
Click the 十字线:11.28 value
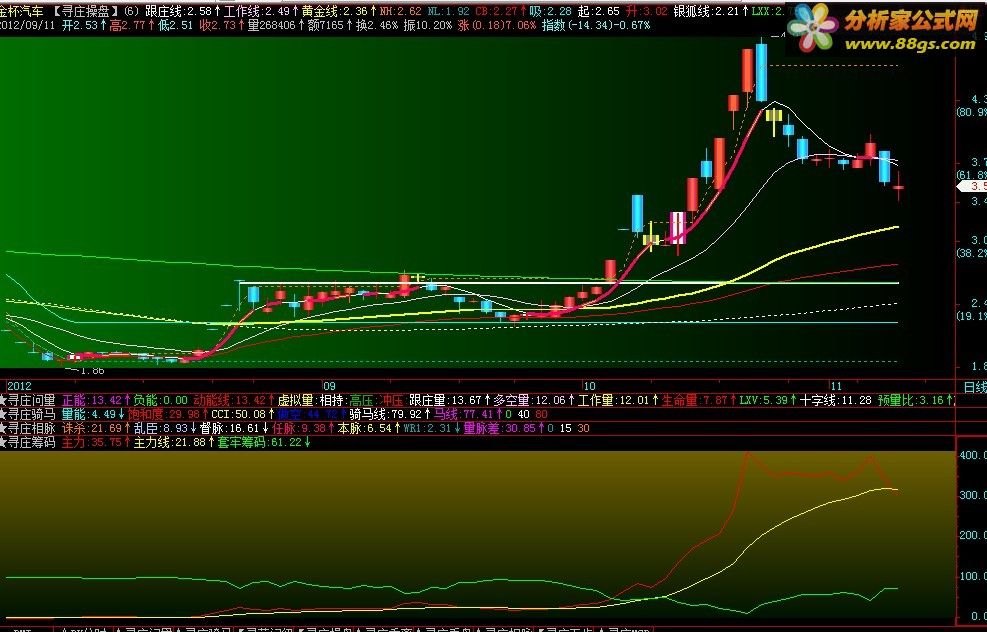[836, 400]
